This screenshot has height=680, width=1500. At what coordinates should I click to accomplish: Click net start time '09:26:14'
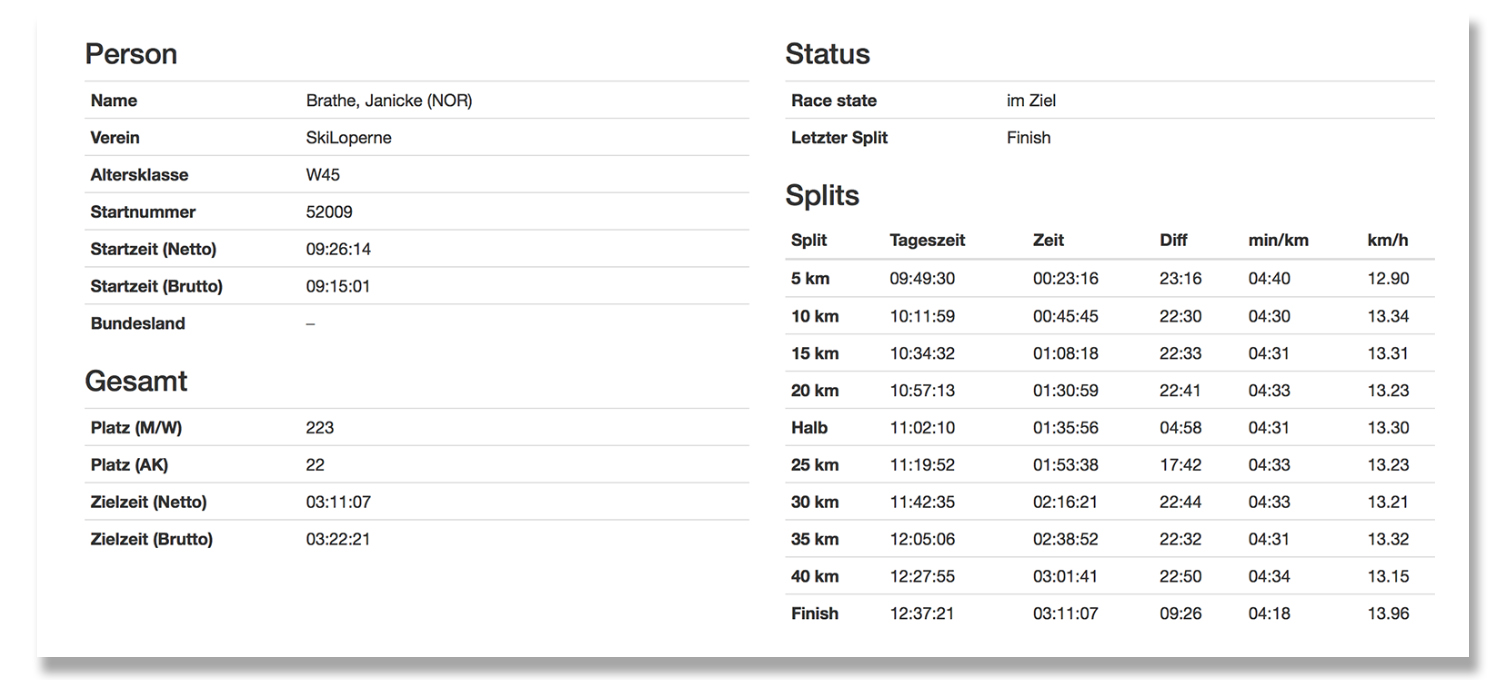tap(338, 249)
